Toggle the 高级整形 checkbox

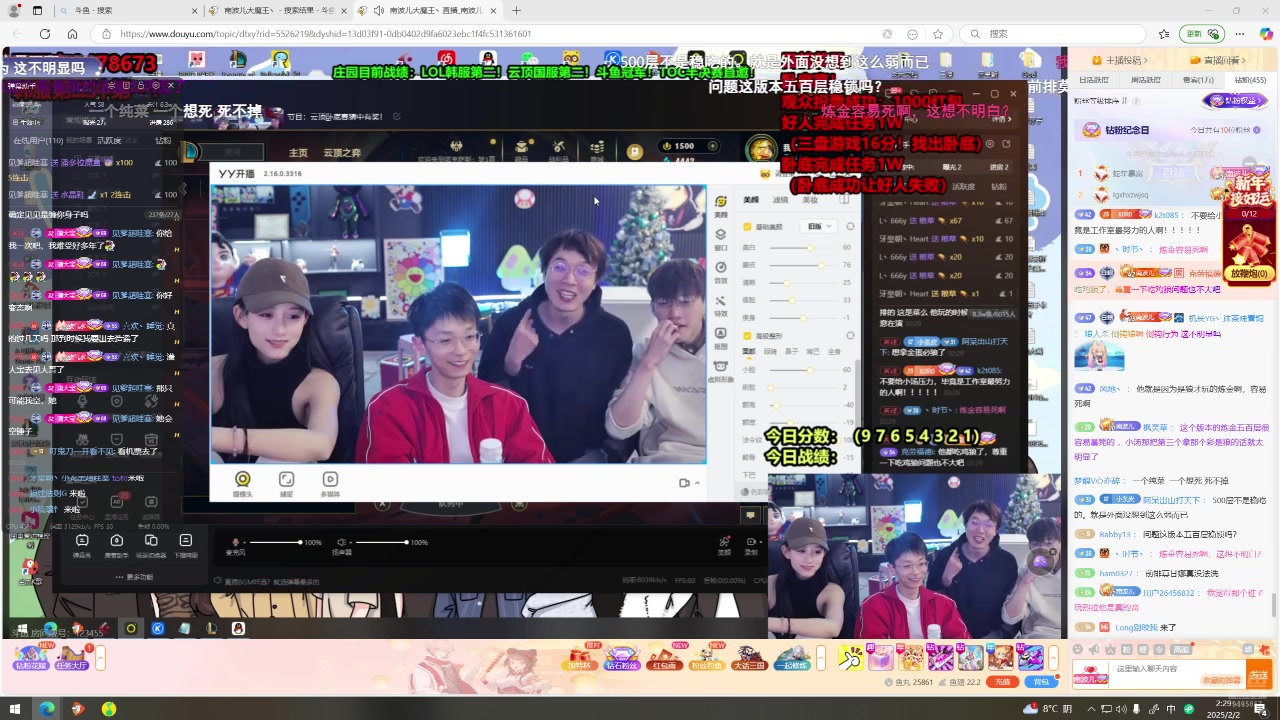click(x=747, y=337)
